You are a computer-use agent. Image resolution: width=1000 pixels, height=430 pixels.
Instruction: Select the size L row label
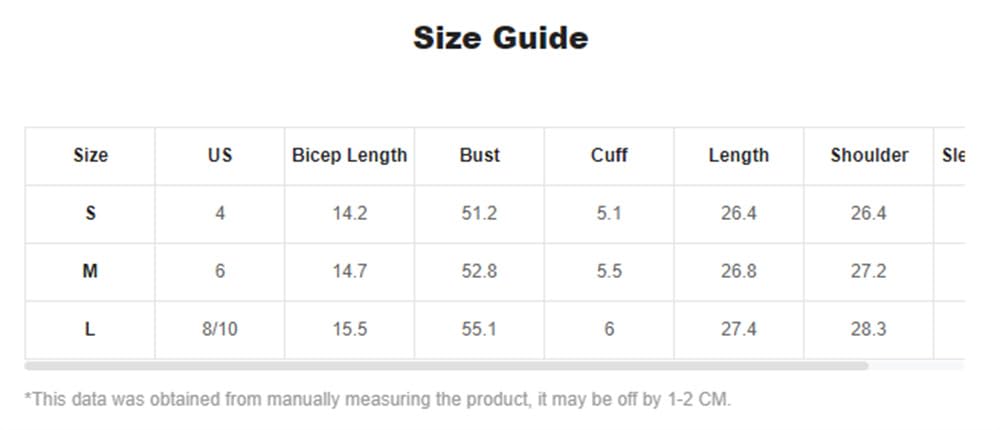90,329
